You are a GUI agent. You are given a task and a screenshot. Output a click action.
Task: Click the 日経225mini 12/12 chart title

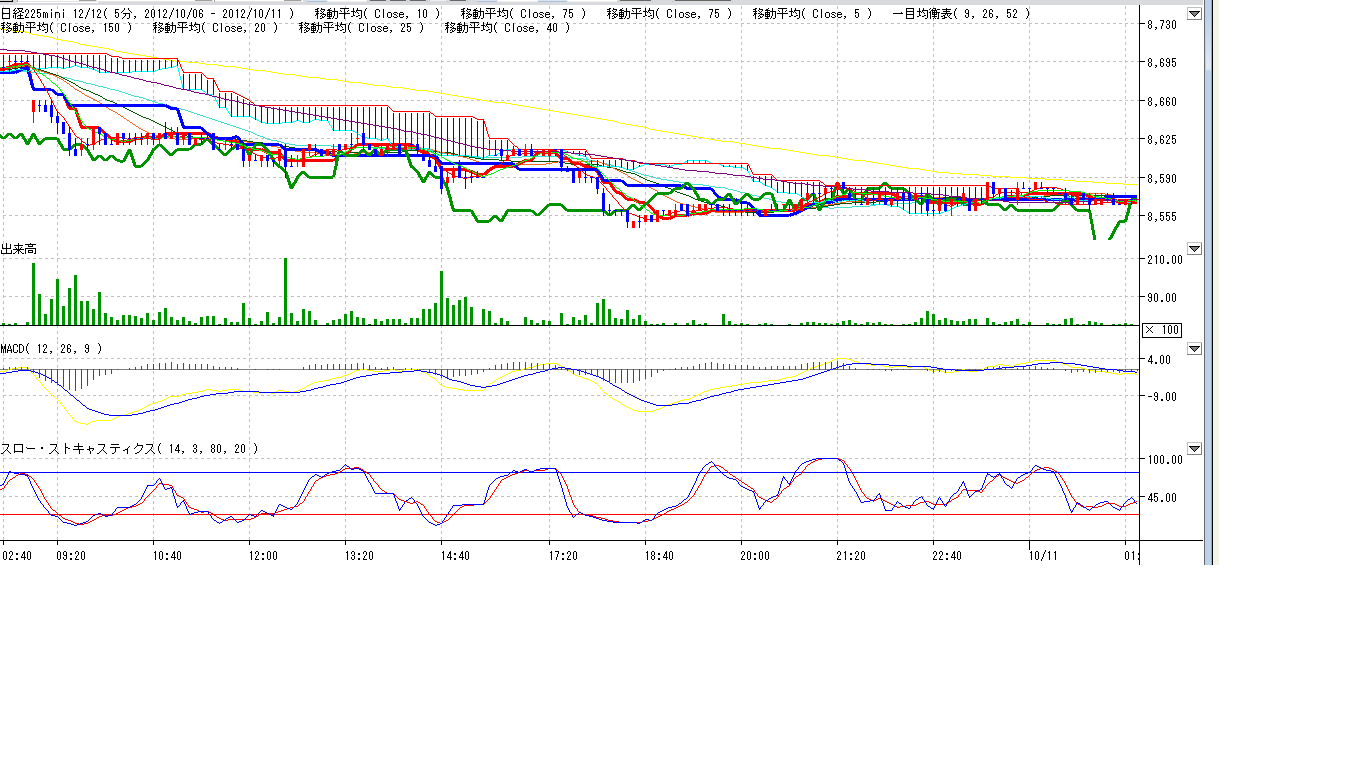pos(48,14)
